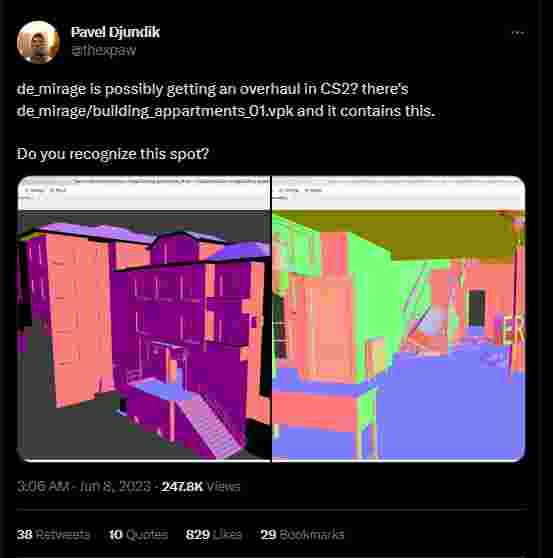Show the 10 Quotes list
This screenshot has height=558, width=553.
(x=138, y=535)
